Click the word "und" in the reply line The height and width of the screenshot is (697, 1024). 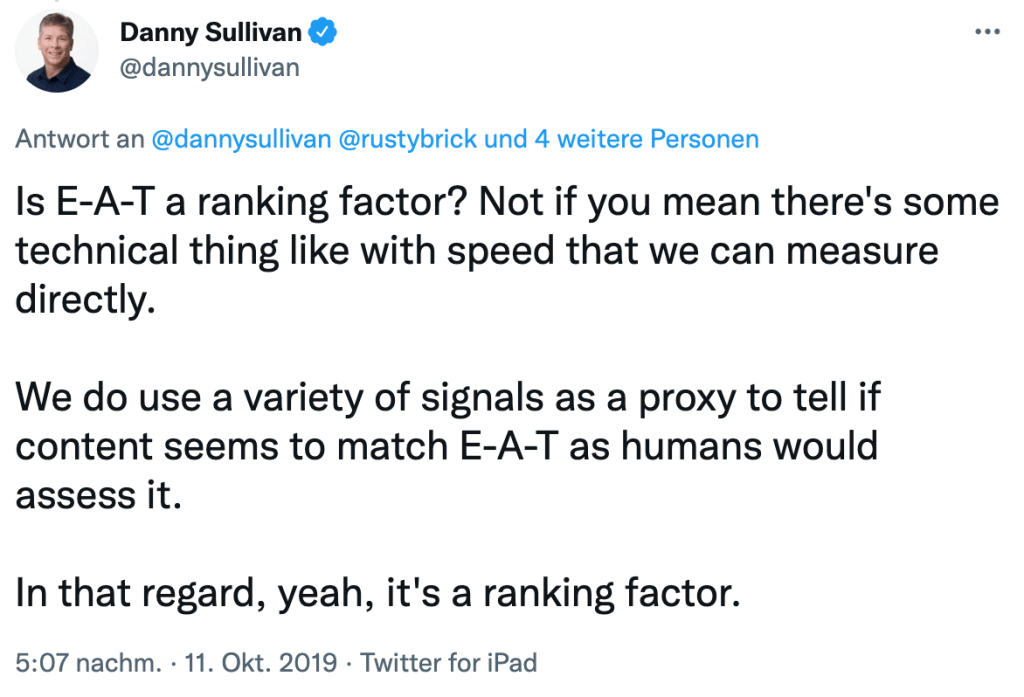click(506, 139)
